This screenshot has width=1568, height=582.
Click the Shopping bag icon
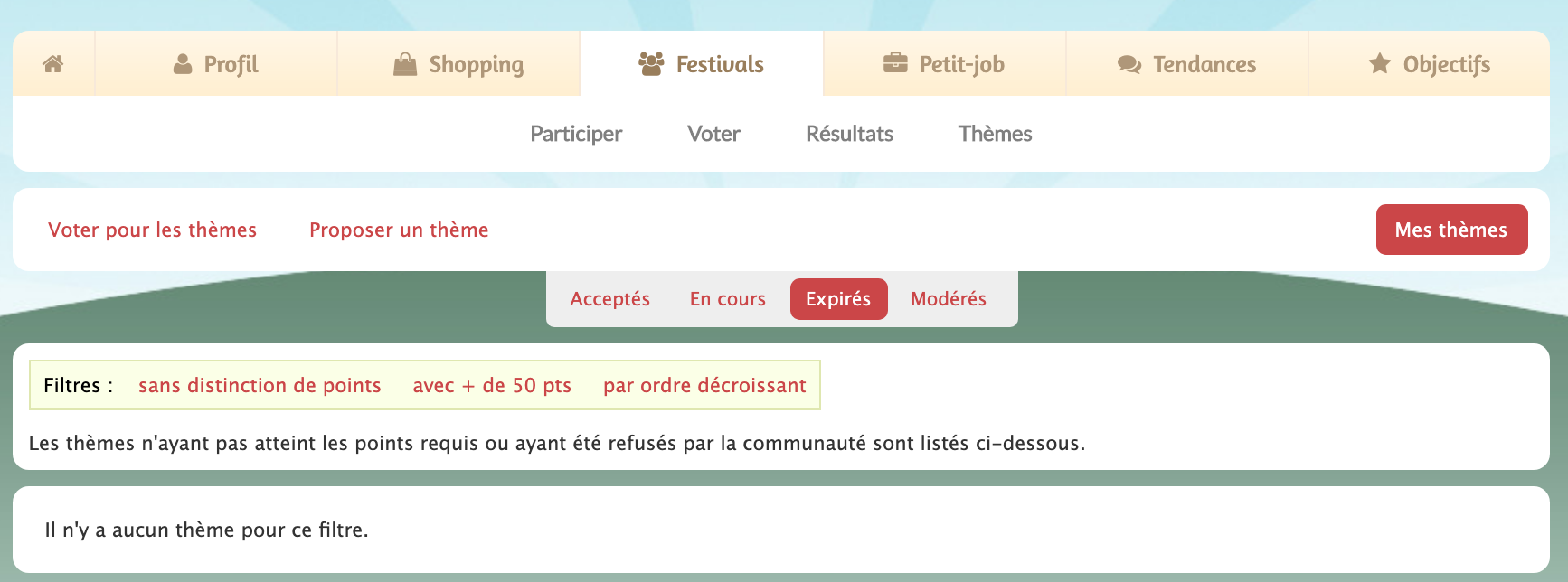(405, 64)
